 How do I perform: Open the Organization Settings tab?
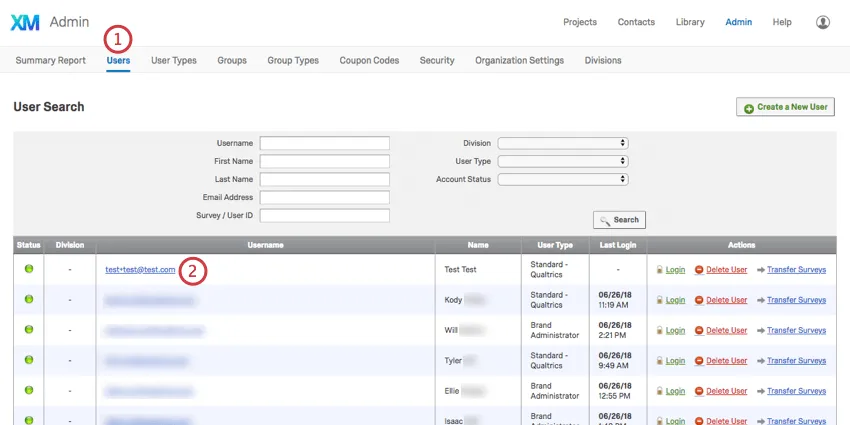pyautogui.click(x=519, y=60)
